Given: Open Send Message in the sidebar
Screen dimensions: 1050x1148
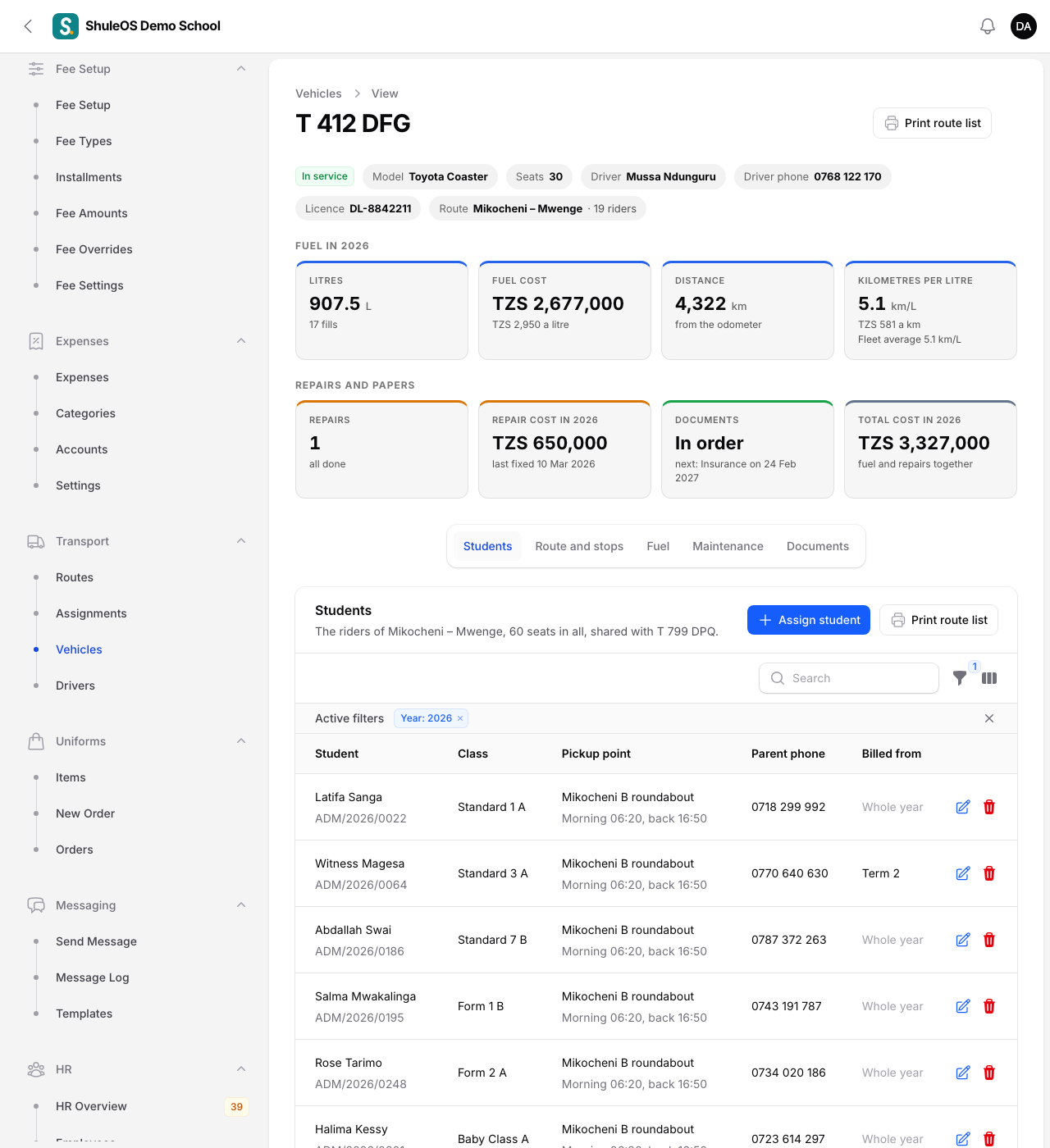Looking at the screenshot, I should click(x=96, y=941).
